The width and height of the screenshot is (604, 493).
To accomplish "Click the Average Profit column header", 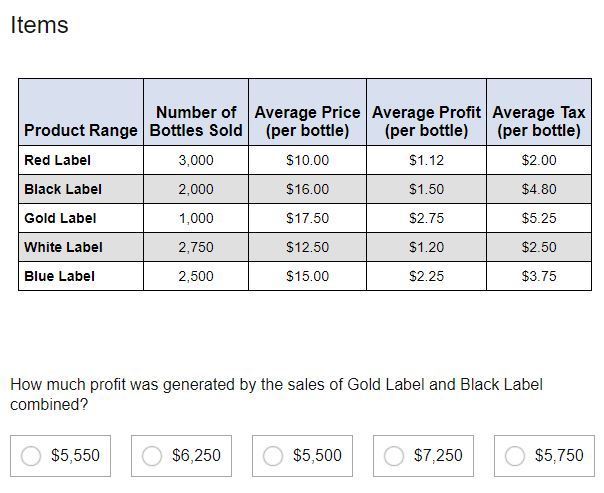I will (426, 121).
